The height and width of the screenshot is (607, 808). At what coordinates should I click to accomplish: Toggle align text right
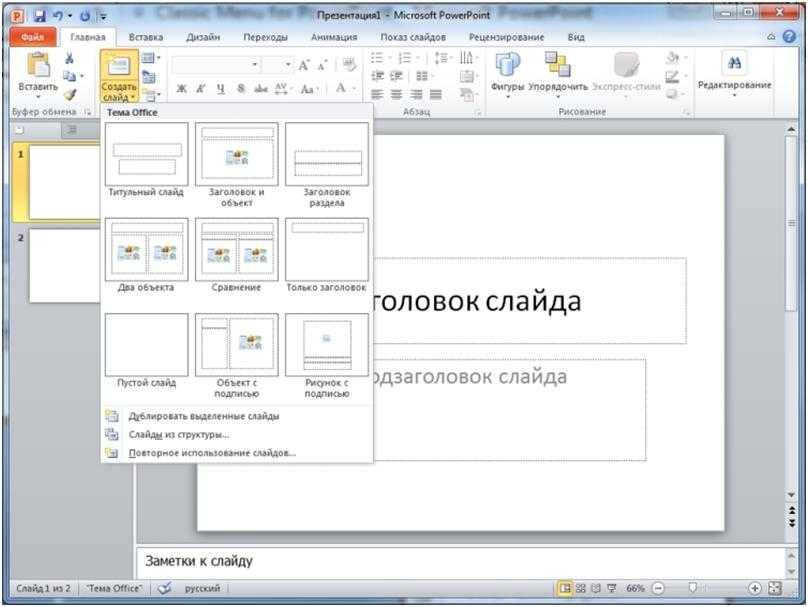416,94
